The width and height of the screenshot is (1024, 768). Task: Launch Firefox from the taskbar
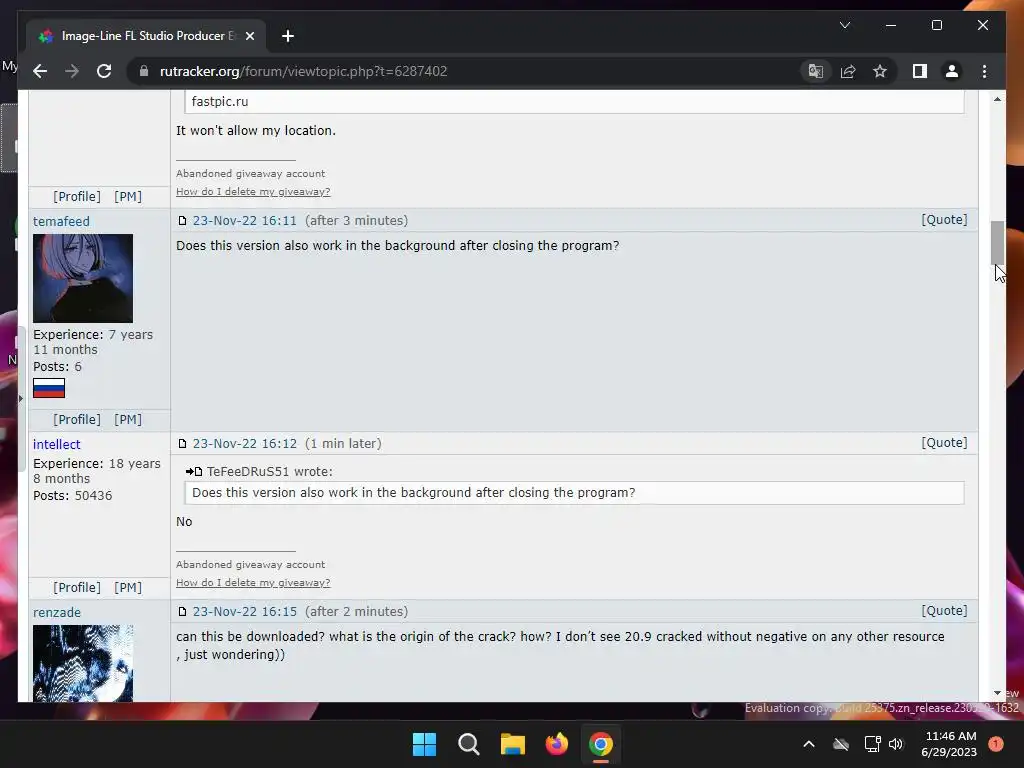[556, 744]
